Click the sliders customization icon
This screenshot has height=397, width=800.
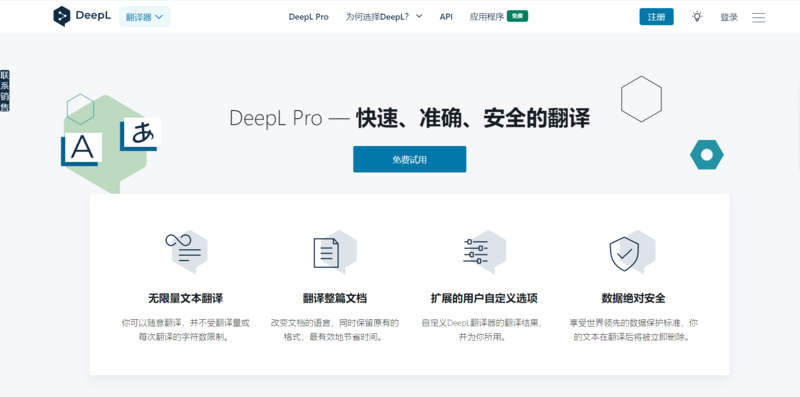click(x=484, y=252)
